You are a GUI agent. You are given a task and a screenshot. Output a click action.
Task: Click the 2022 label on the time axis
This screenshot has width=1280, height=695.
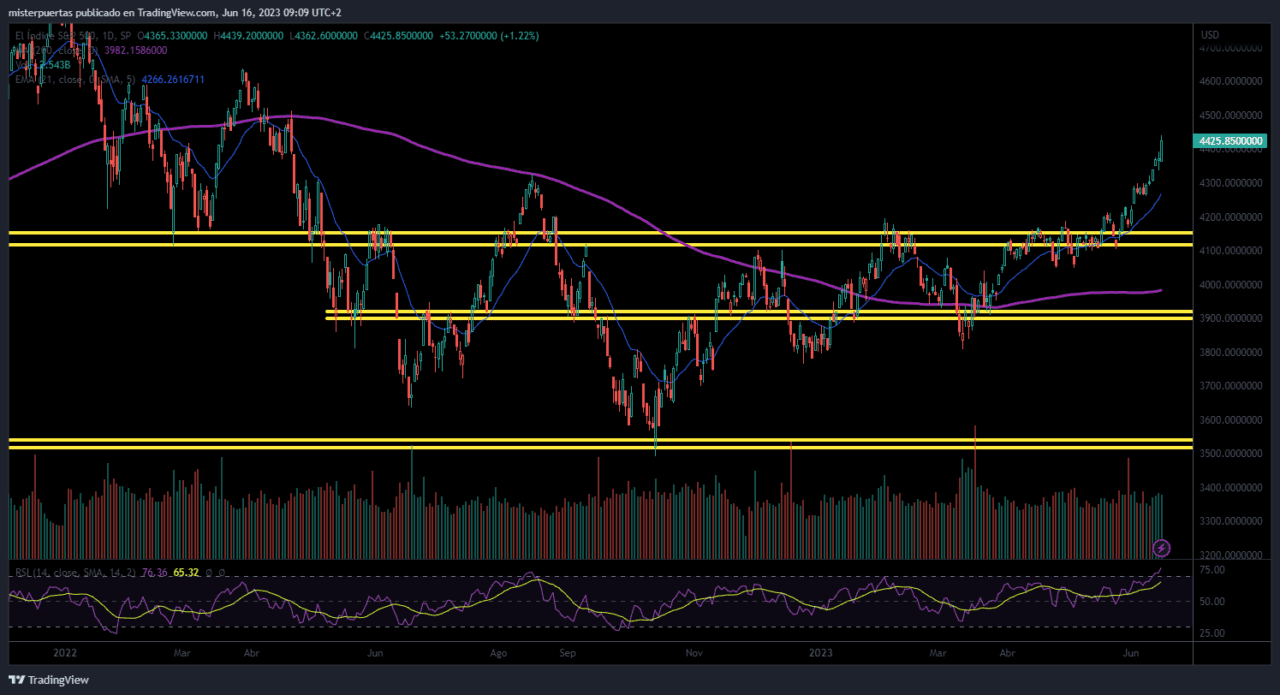66,653
